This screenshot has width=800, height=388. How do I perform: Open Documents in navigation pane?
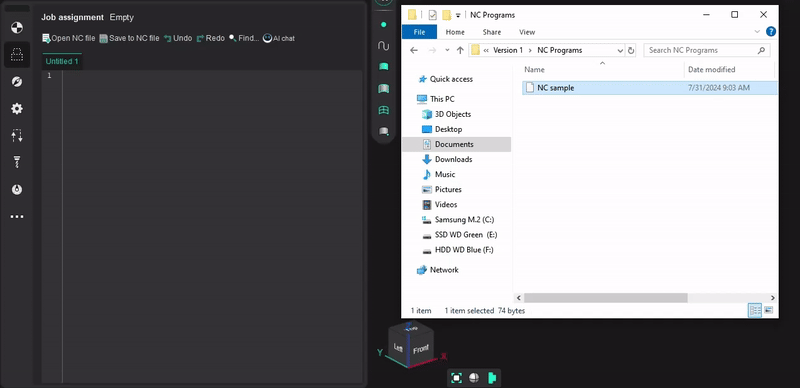456,144
